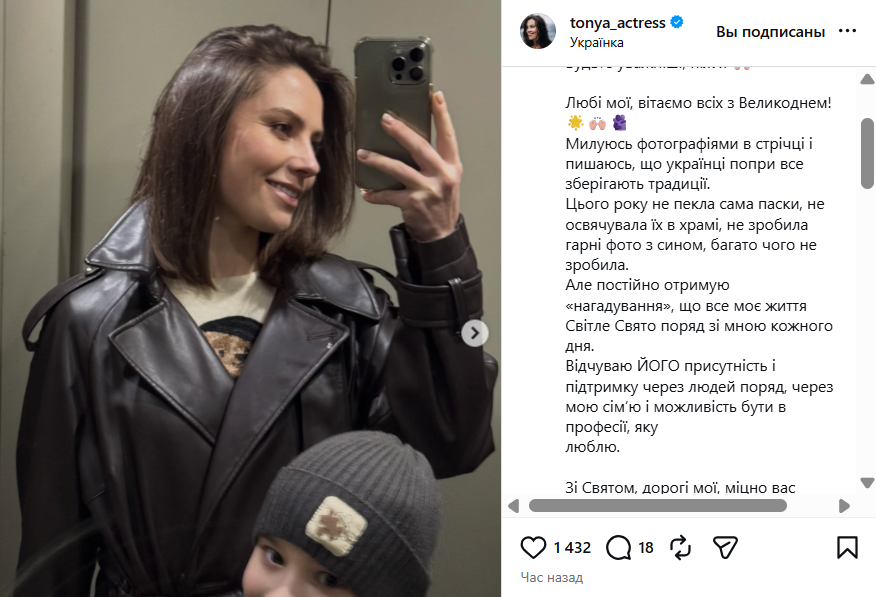The width and height of the screenshot is (876, 597).
Task: Click the caption scroll down arrow
Action: click(x=867, y=482)
